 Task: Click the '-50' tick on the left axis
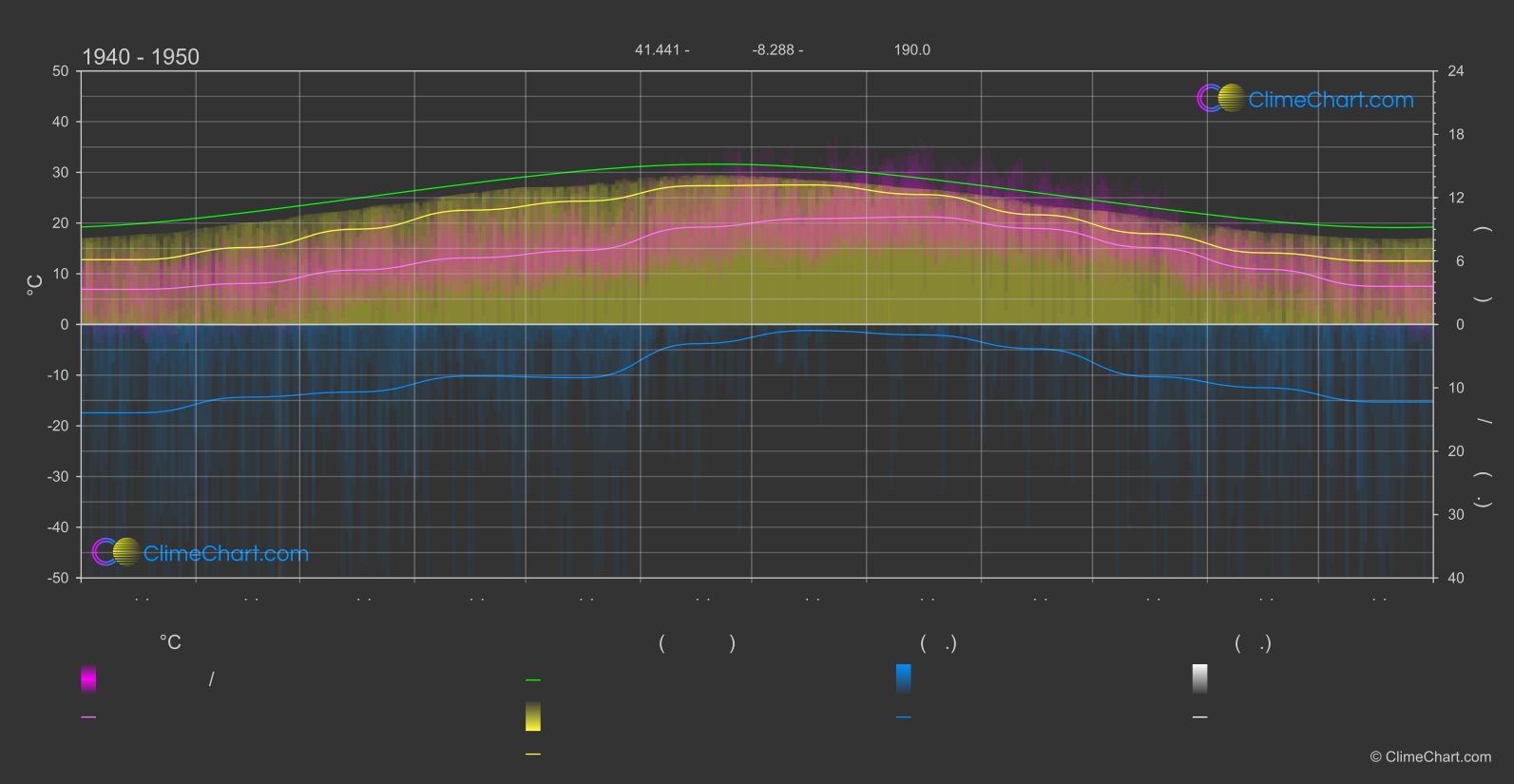point(58,578)
